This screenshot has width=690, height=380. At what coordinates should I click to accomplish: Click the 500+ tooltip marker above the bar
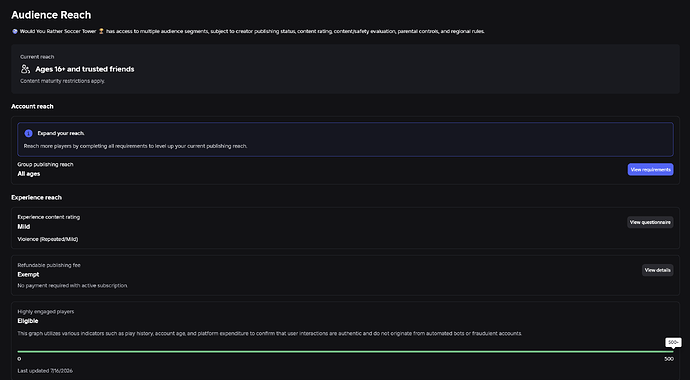673,342
